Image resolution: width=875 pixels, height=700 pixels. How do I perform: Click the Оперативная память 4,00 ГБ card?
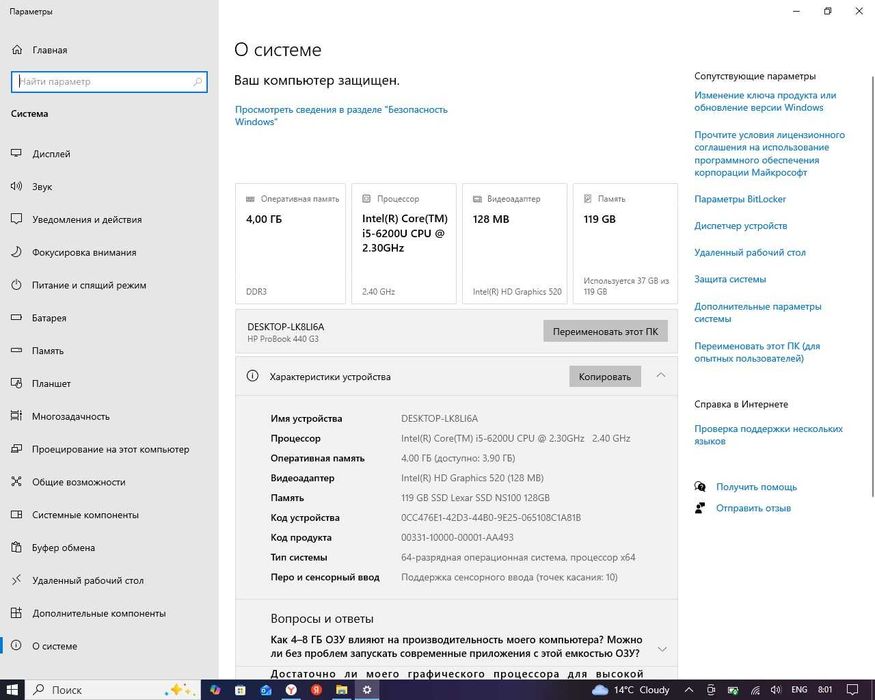(290, 243)
